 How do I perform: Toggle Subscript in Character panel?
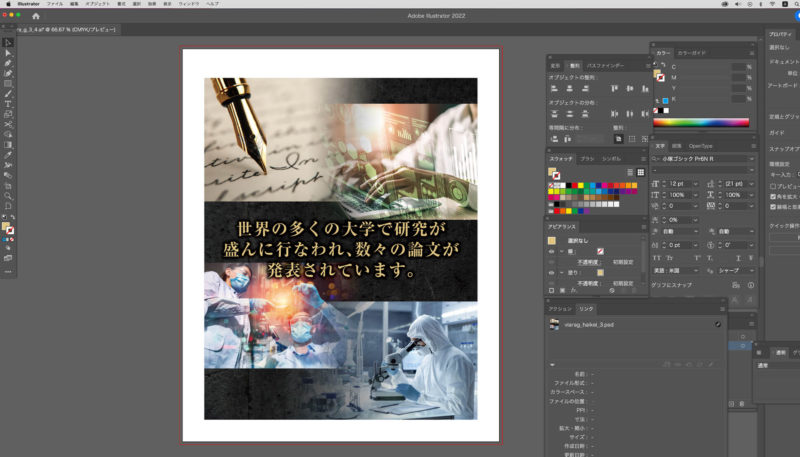click(x=710, y=258)
